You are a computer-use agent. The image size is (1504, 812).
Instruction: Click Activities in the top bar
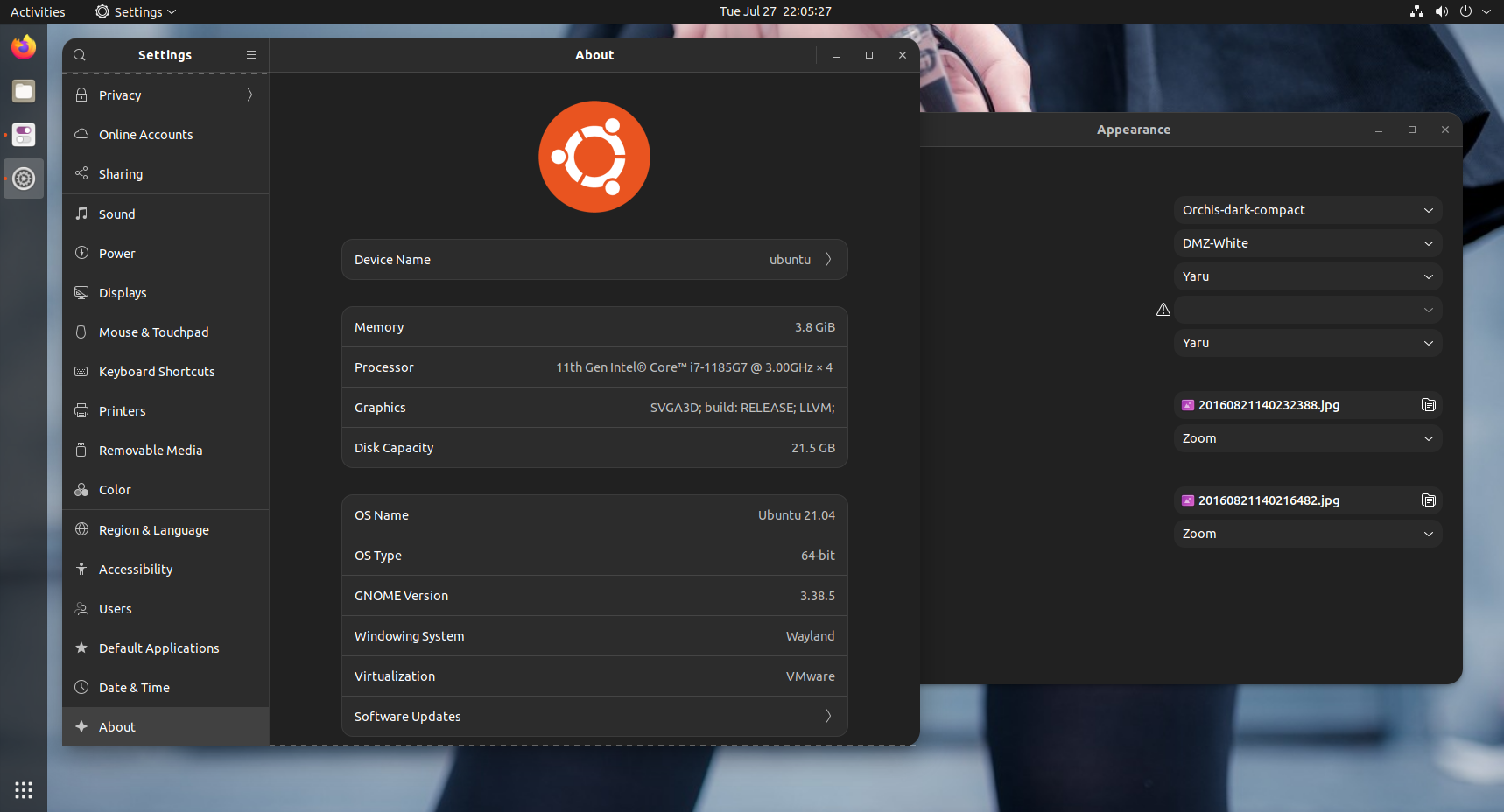[38, 11]
